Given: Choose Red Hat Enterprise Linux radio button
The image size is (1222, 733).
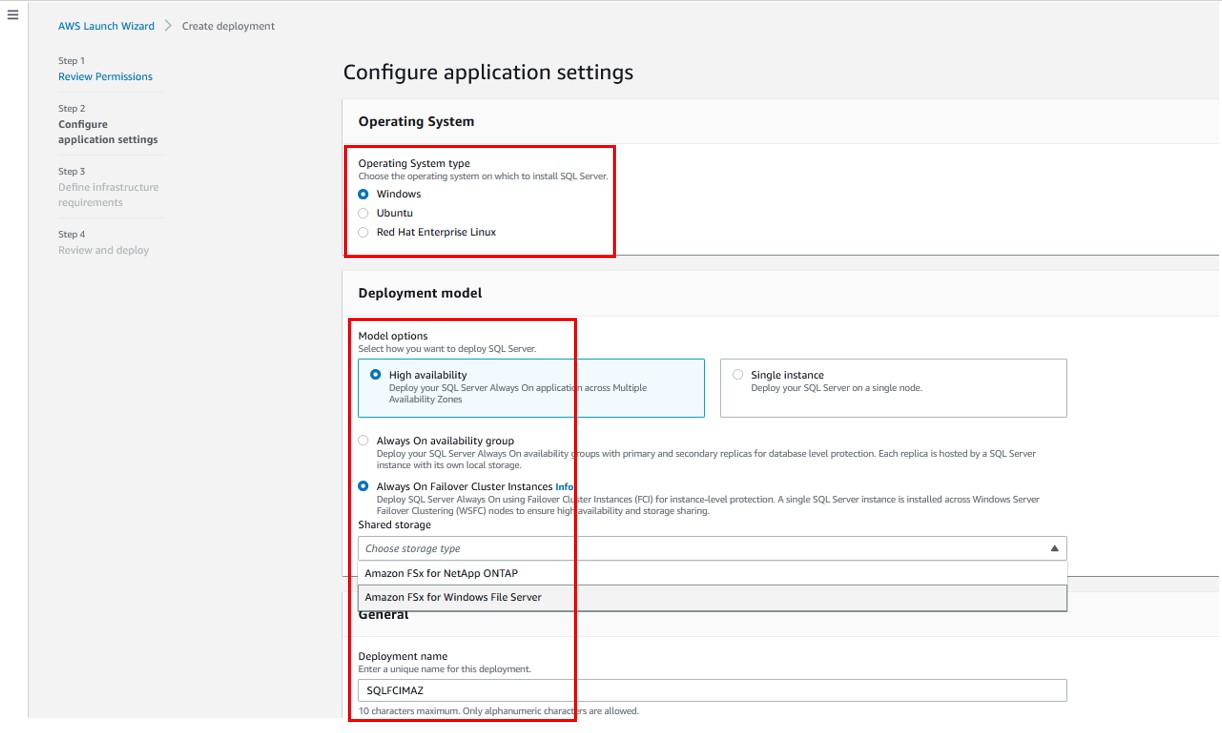Looking at the screenshot, I should [363, 232].
